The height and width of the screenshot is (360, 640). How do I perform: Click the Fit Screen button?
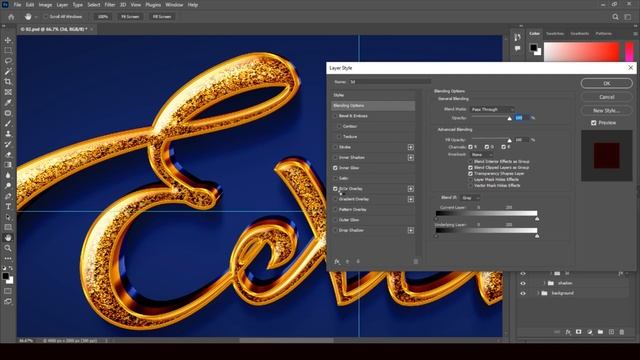[x=130, y=17]
